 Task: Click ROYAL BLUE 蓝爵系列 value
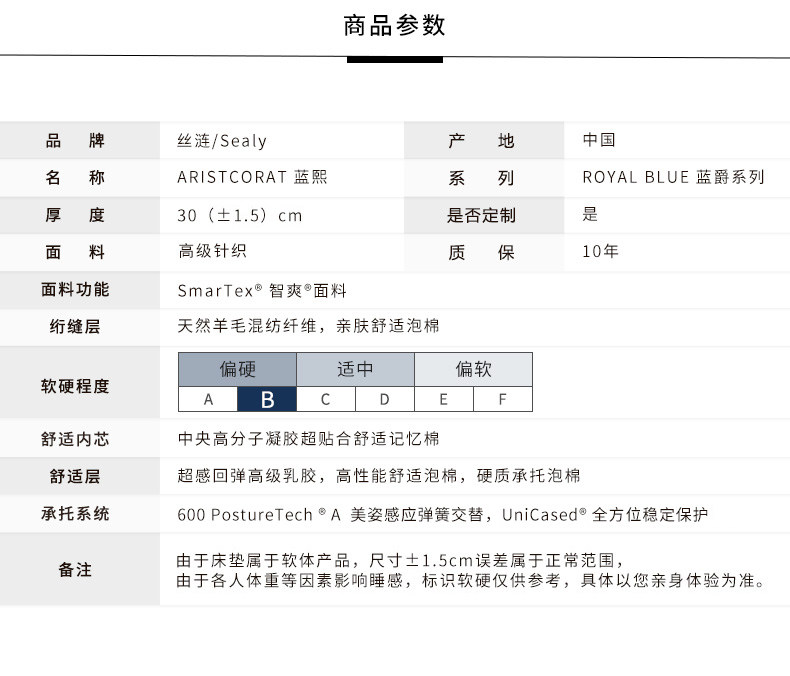pyautogui.click(x=674, y=177)
